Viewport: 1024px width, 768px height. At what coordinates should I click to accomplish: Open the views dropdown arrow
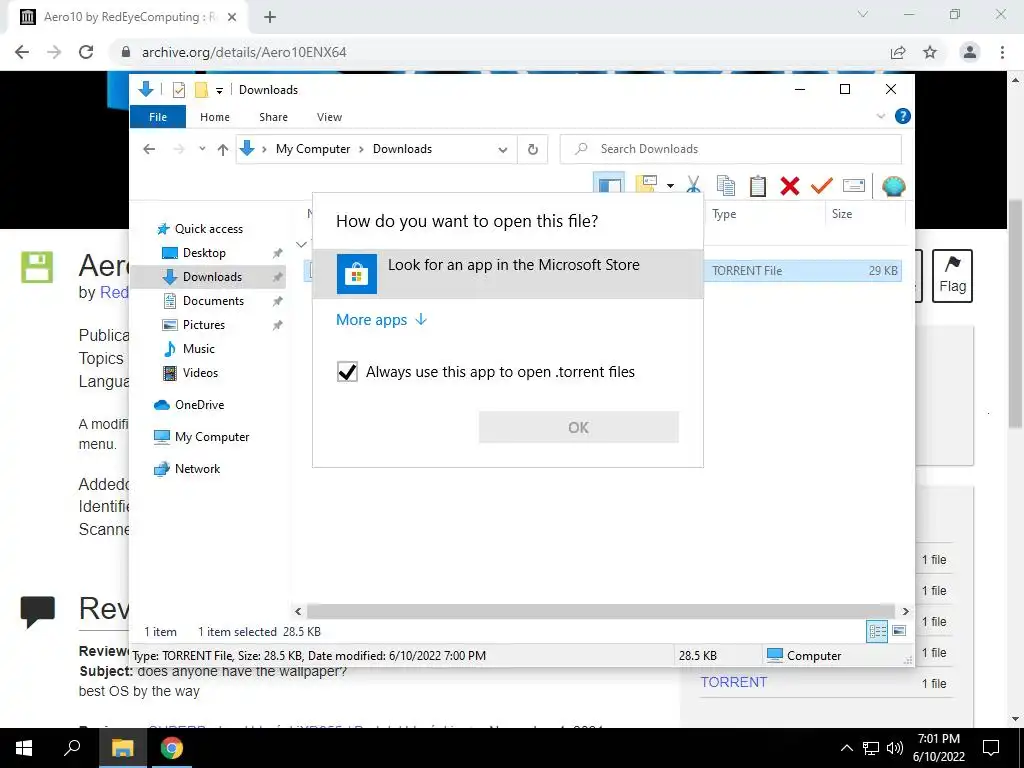(670, 186)
